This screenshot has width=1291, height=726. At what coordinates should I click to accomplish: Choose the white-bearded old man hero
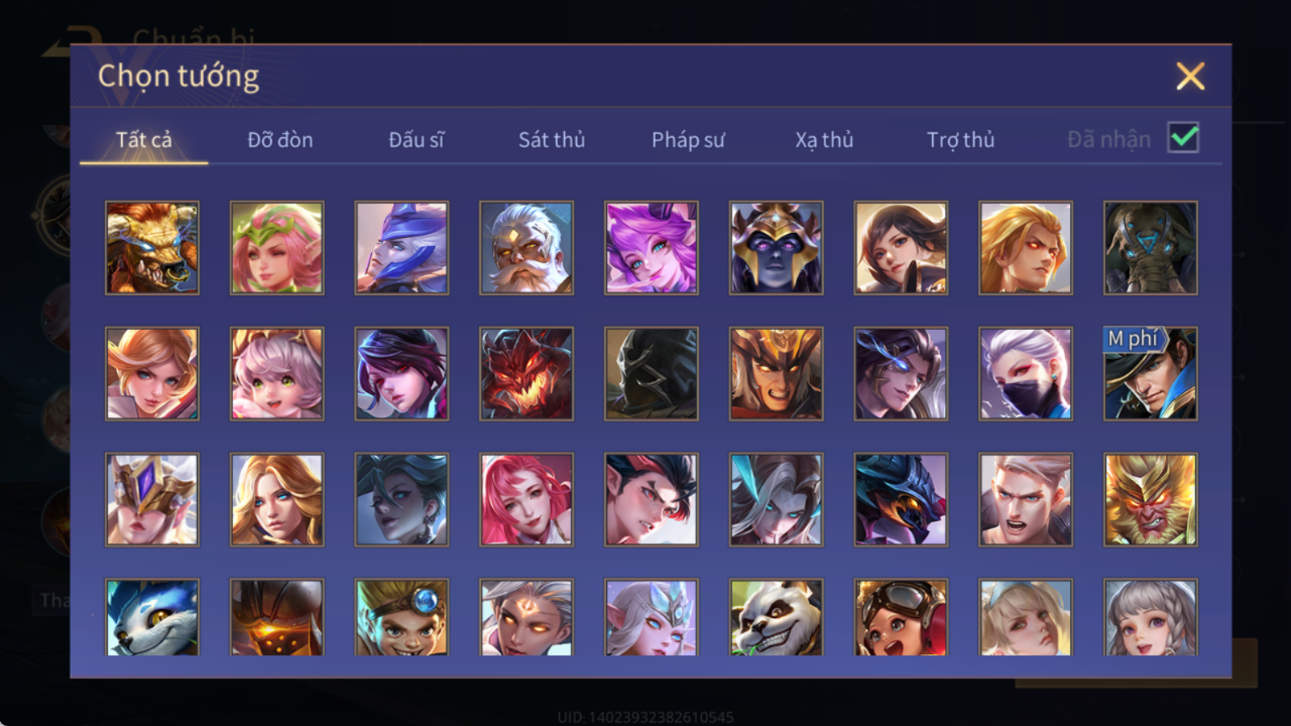[526, 248]
